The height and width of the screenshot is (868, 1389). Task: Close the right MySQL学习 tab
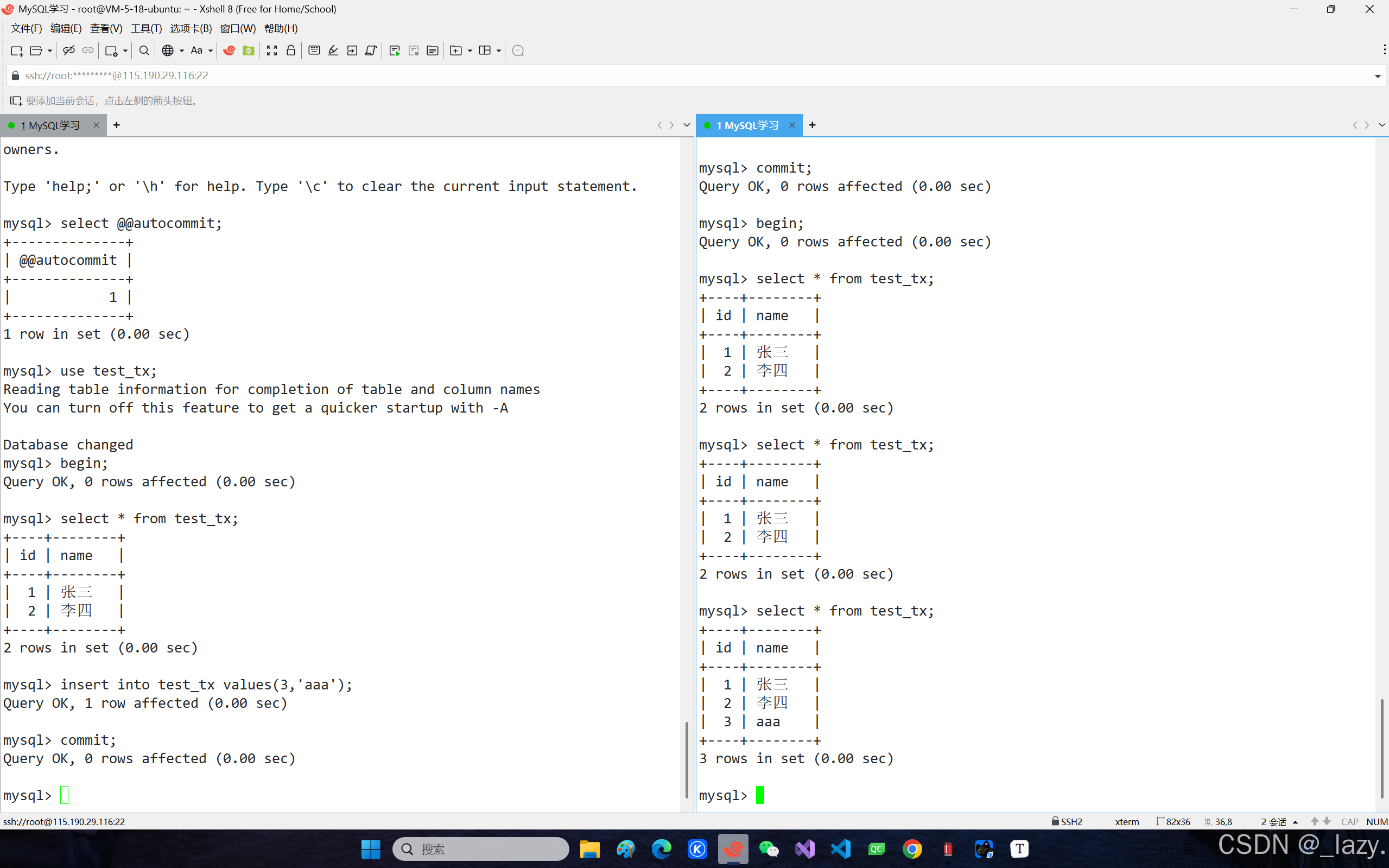pyautogui.click(x=792, y=125)
